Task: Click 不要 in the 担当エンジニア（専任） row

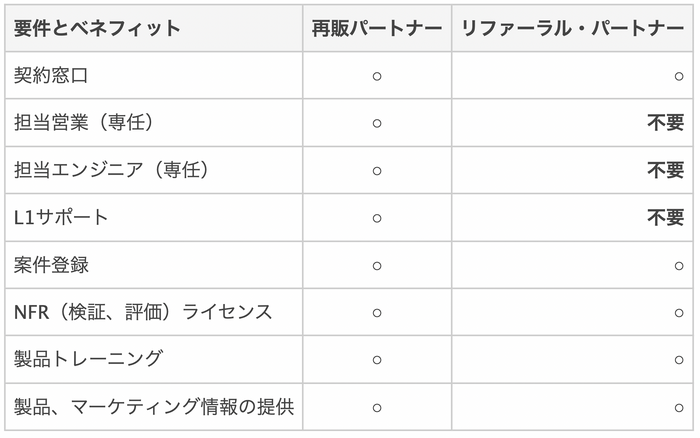Action: (x=665, y=170)
